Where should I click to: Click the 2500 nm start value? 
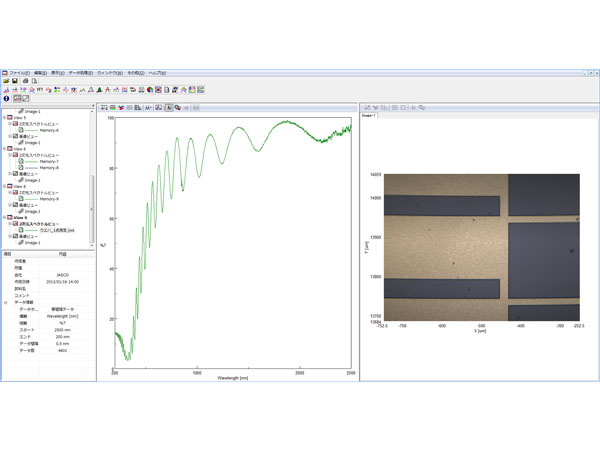coord(62,330)
